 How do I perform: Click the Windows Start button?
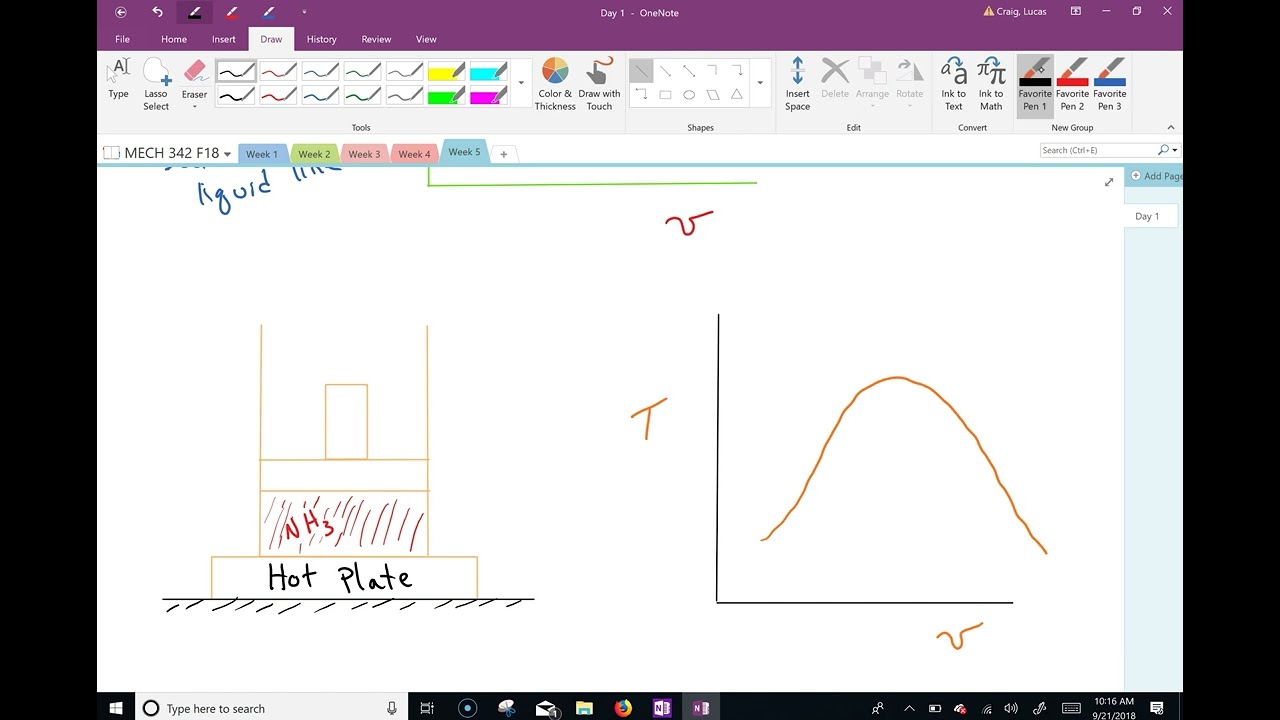[x=116, y=708]
